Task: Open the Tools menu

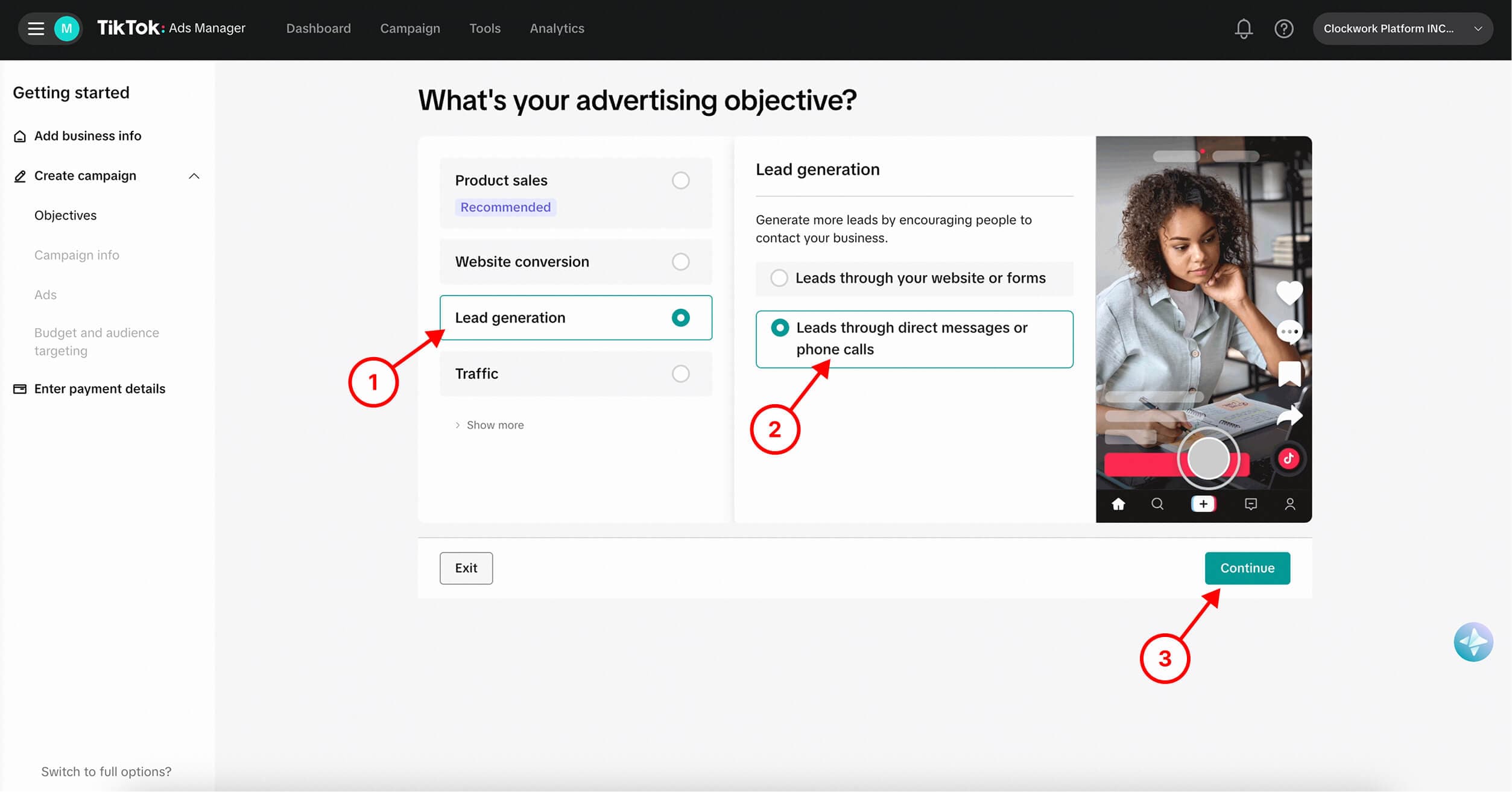Action: (x=485, y=28)
